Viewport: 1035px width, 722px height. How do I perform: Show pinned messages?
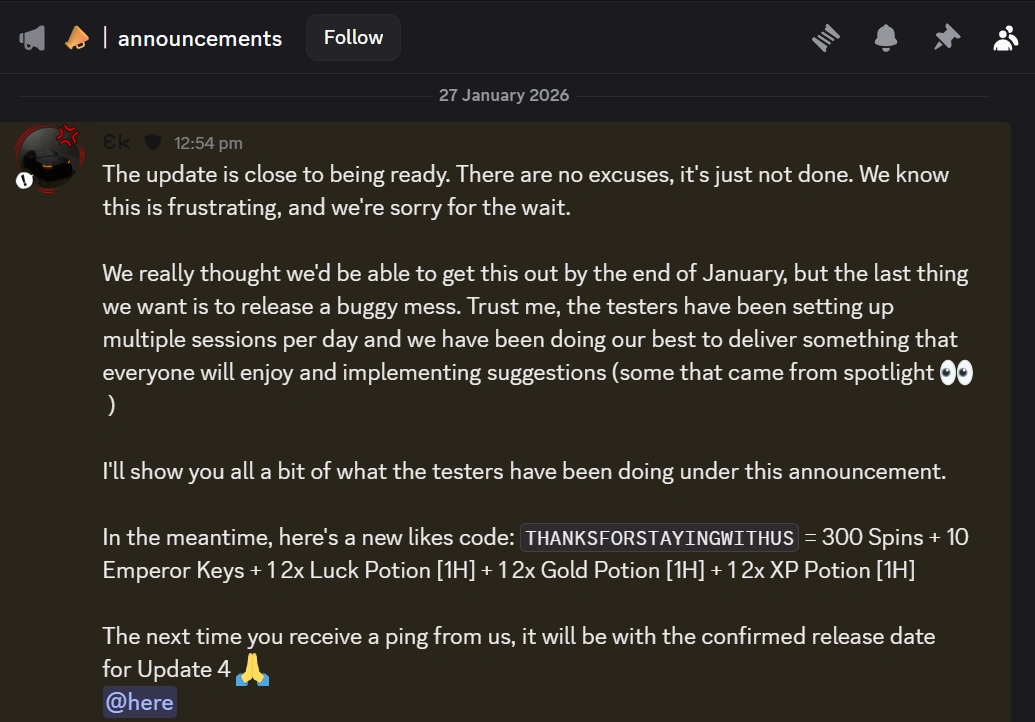tap(945, 38)
